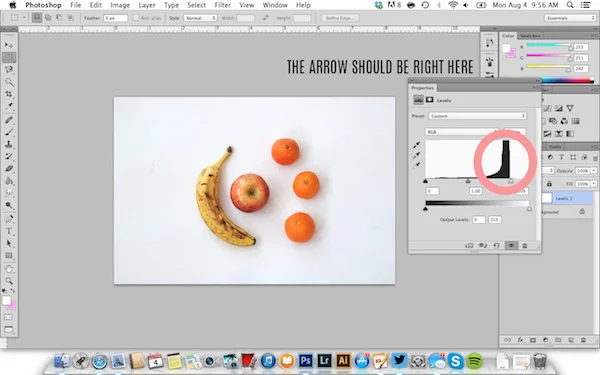
Task: Select the Hand tool
Action: point(8,269)
